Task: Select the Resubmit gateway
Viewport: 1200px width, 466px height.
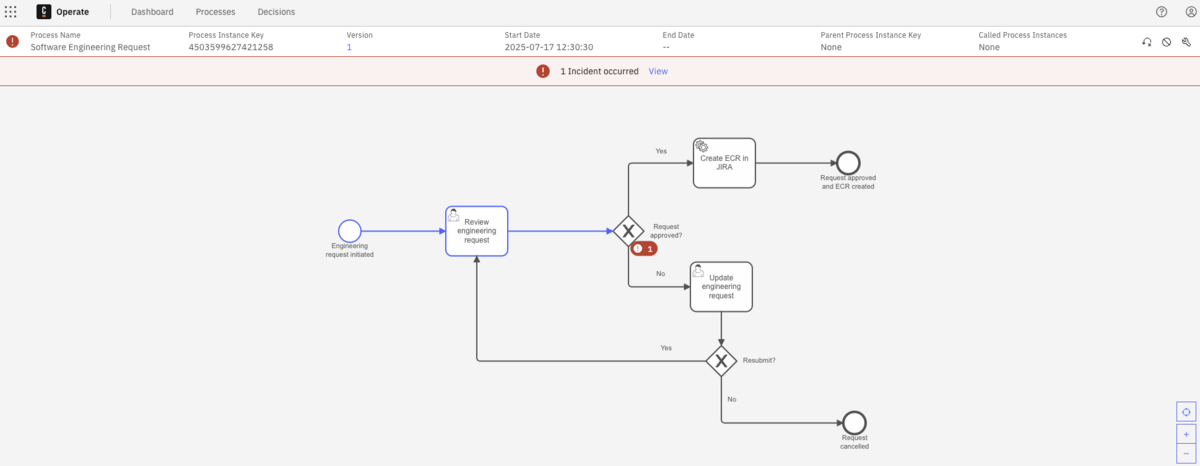Action: [721, 360]
